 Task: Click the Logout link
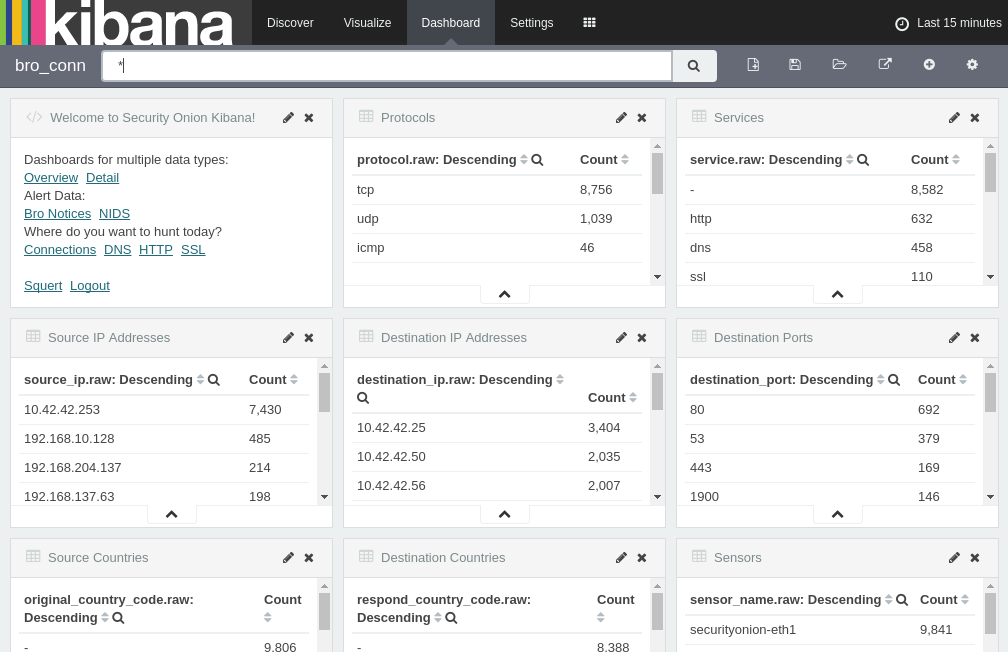[89, 285]
